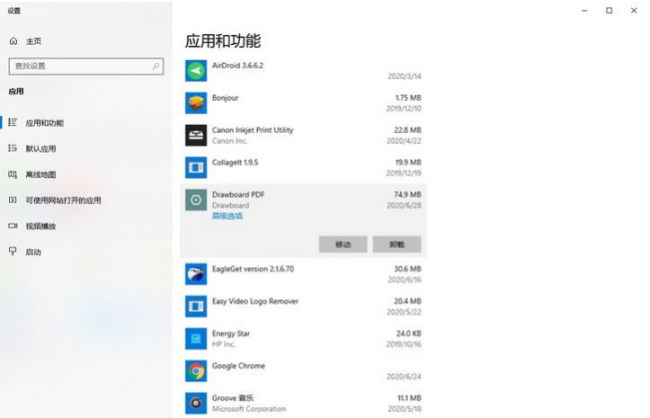Click the Drawboard PDF name text
Viewport: 650px width, 418px height.
tap(238, 194)
